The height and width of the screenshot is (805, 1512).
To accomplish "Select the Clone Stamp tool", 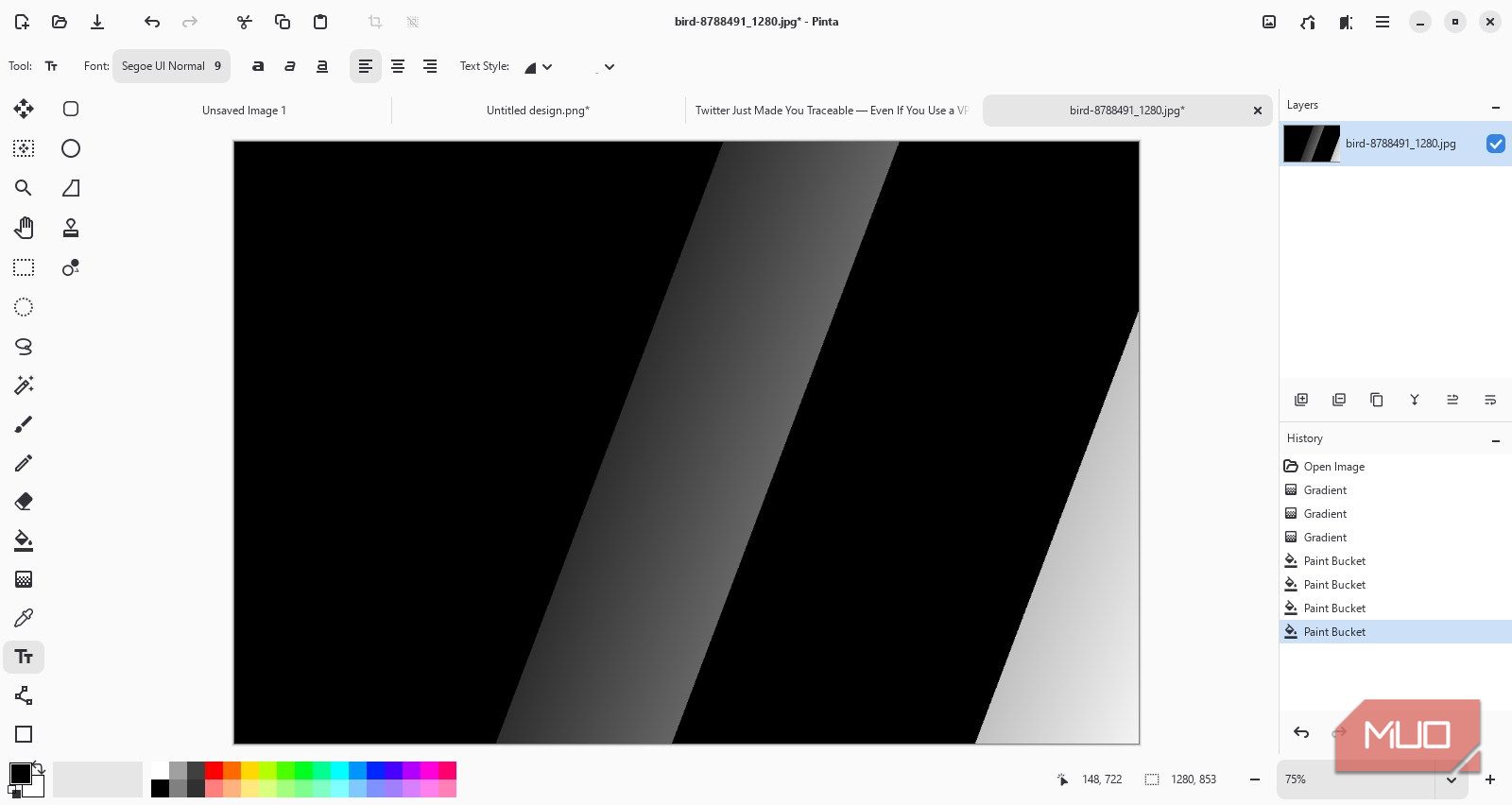I will pos(71,228).
